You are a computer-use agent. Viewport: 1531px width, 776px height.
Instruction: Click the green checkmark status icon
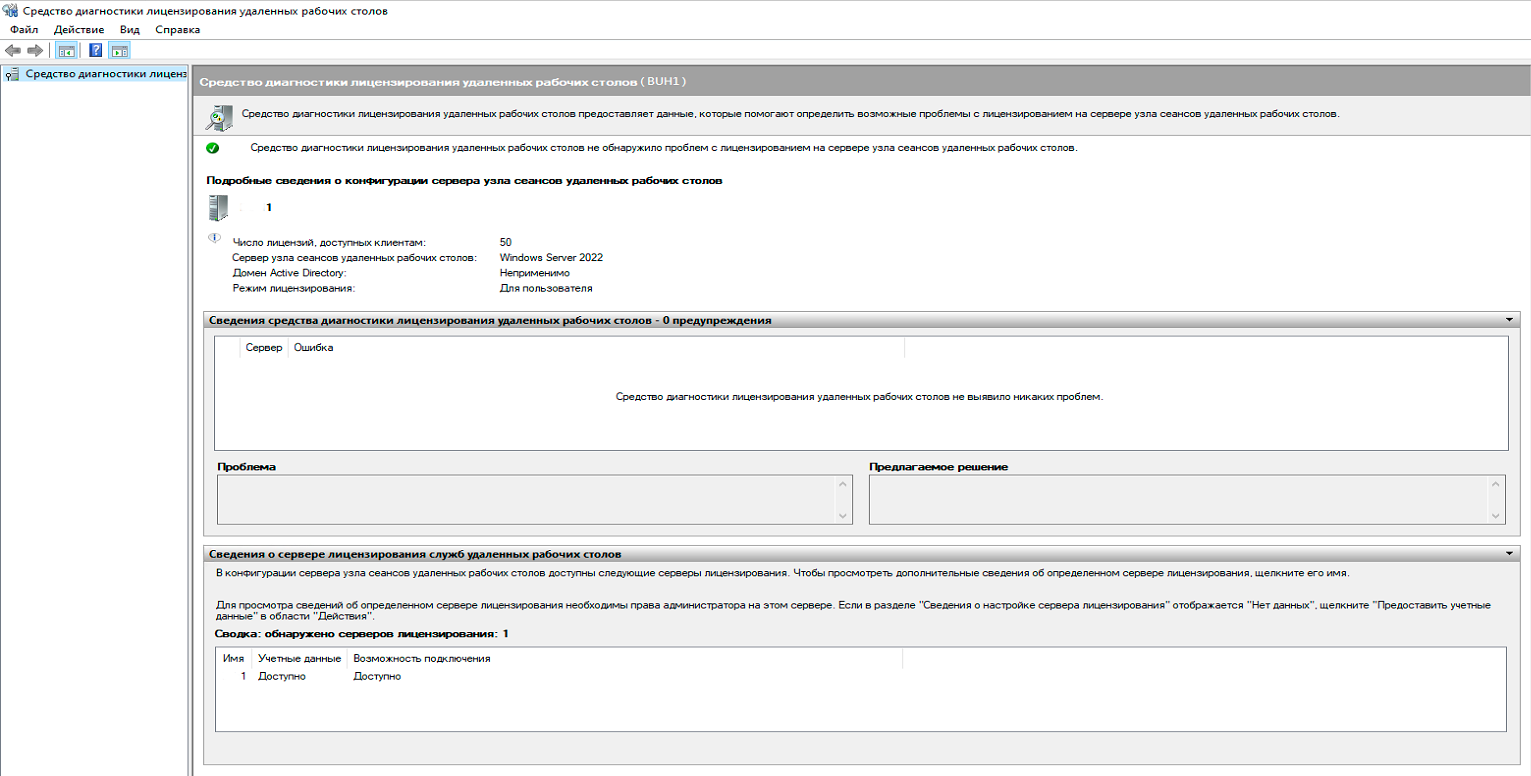(x=212, y=148)
